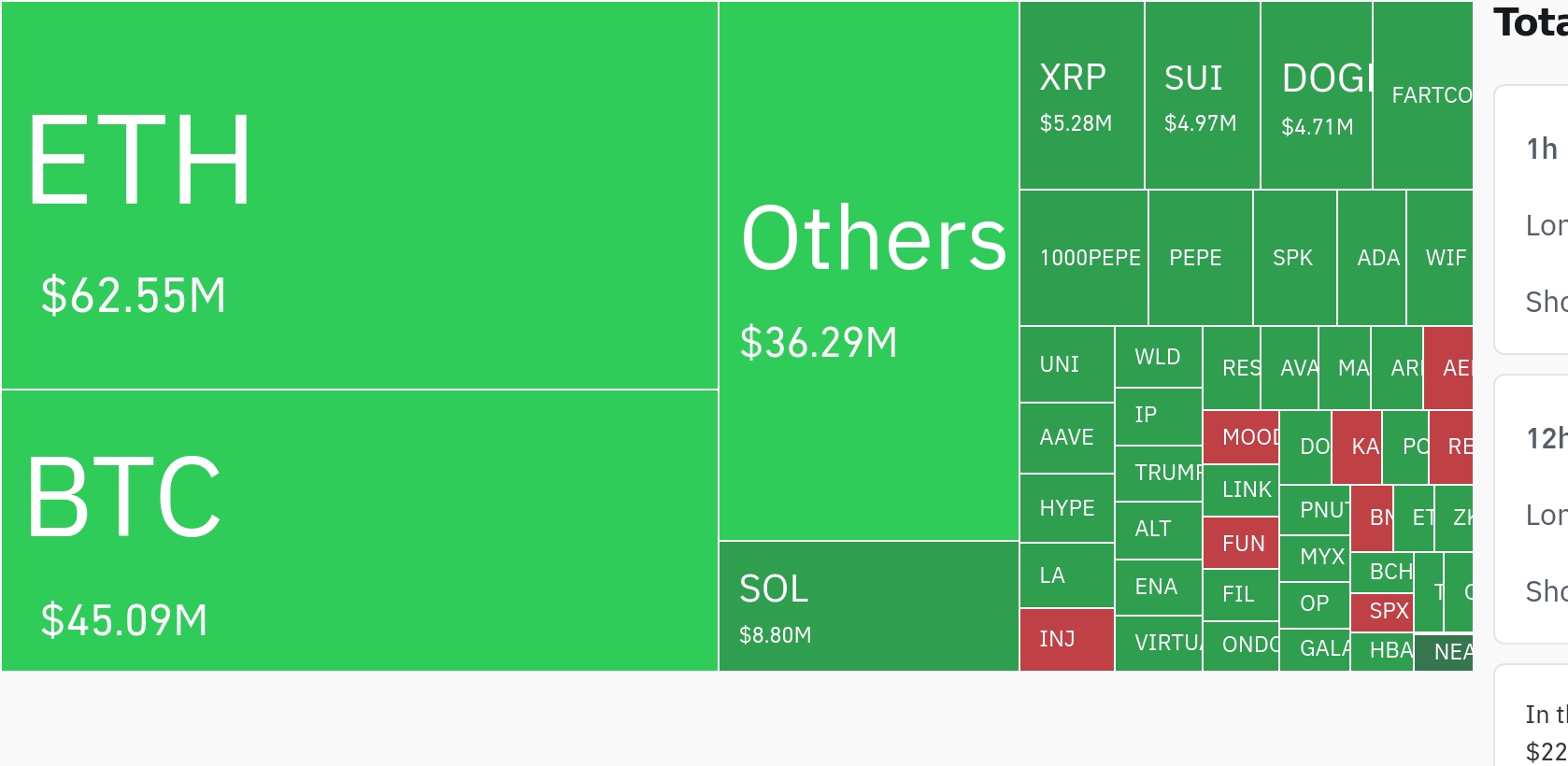Image resolution: width=1568 pixels, height=766 pixels.
Task: Click the HYPE tile
Action: point(1067,508)
